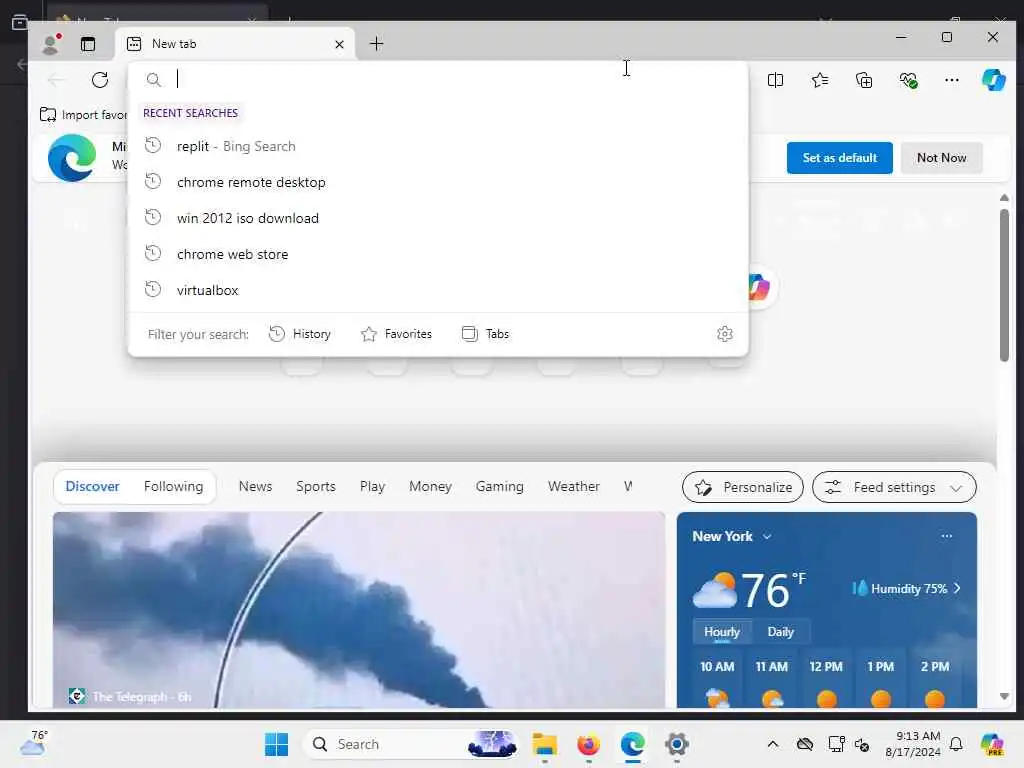Select recent search 'win 2012 iso download'
Image resolution: width=1024 pixels, height=768 pixels.
pyautogui.click(x=438, y=217)
